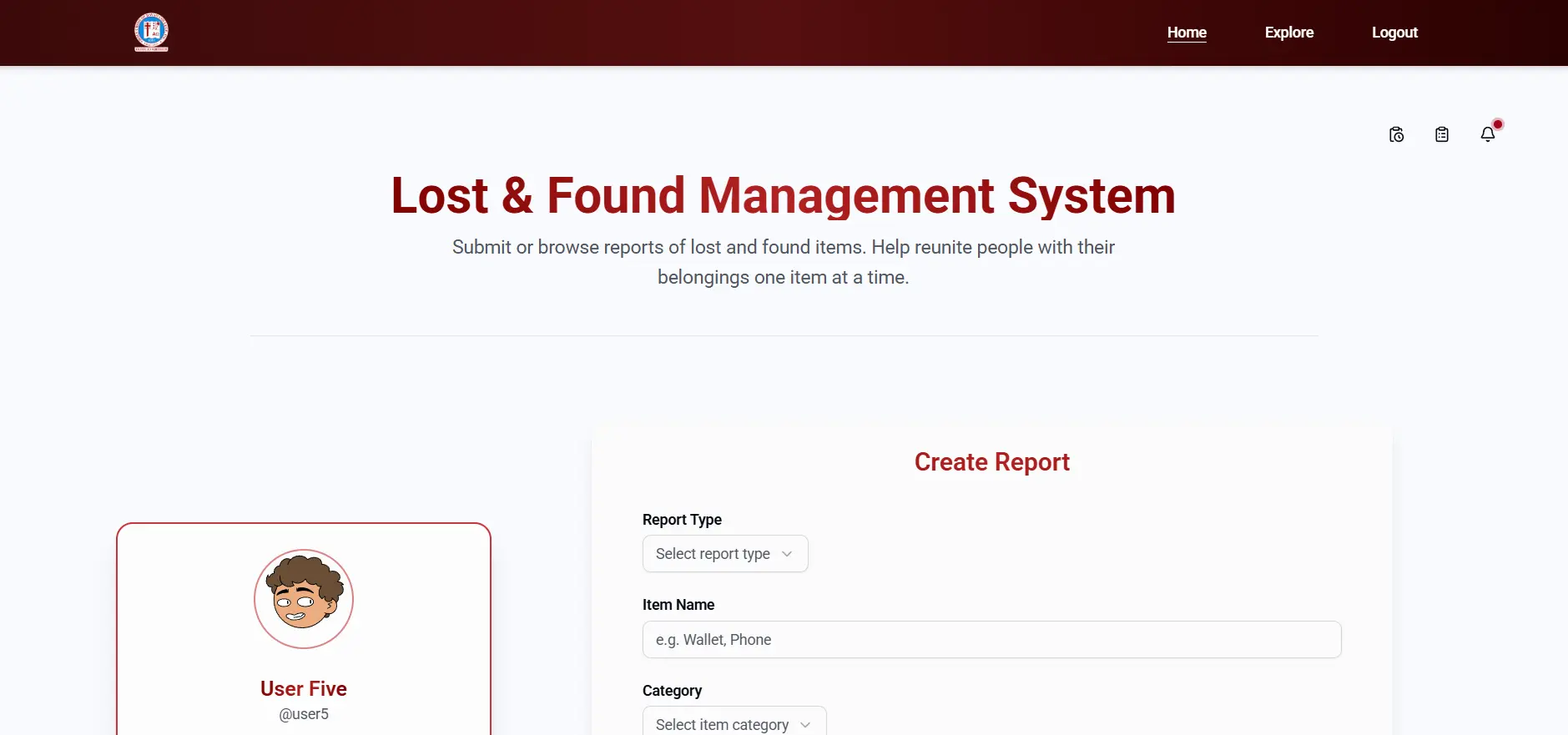Open the clipboard with clock icon
Image resolution: width=1568 pixels, height=735 pixels.
pyautogui.click(x=1396, y=134)
